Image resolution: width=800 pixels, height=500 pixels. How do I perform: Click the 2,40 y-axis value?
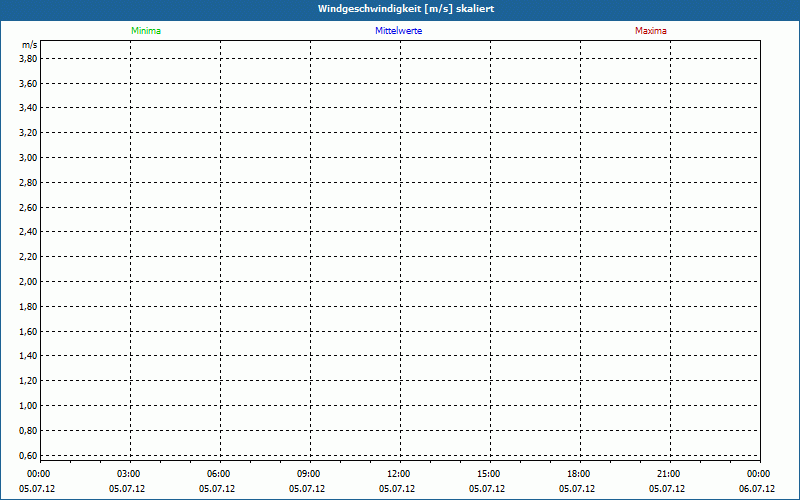28,232
